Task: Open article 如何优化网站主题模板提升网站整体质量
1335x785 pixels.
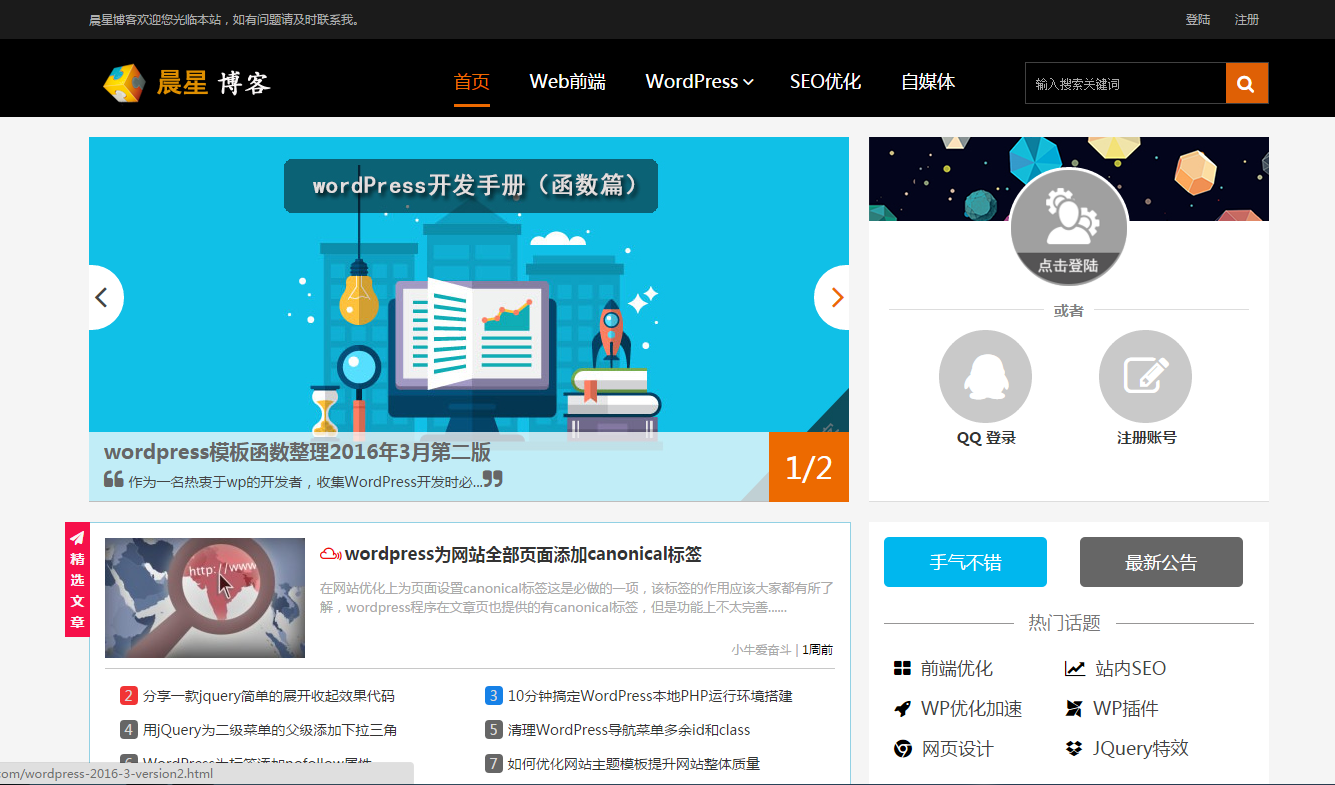Action: coord(634,764)
